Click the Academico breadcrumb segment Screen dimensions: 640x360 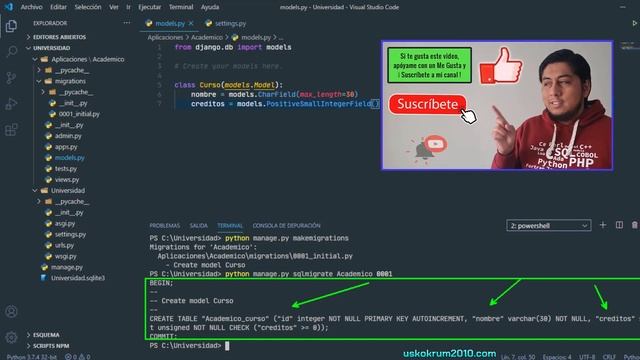pos(207,37)
